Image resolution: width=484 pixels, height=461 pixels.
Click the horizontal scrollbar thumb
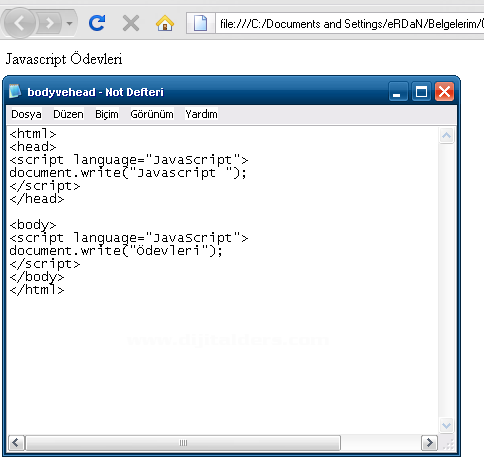pos(183,443)
